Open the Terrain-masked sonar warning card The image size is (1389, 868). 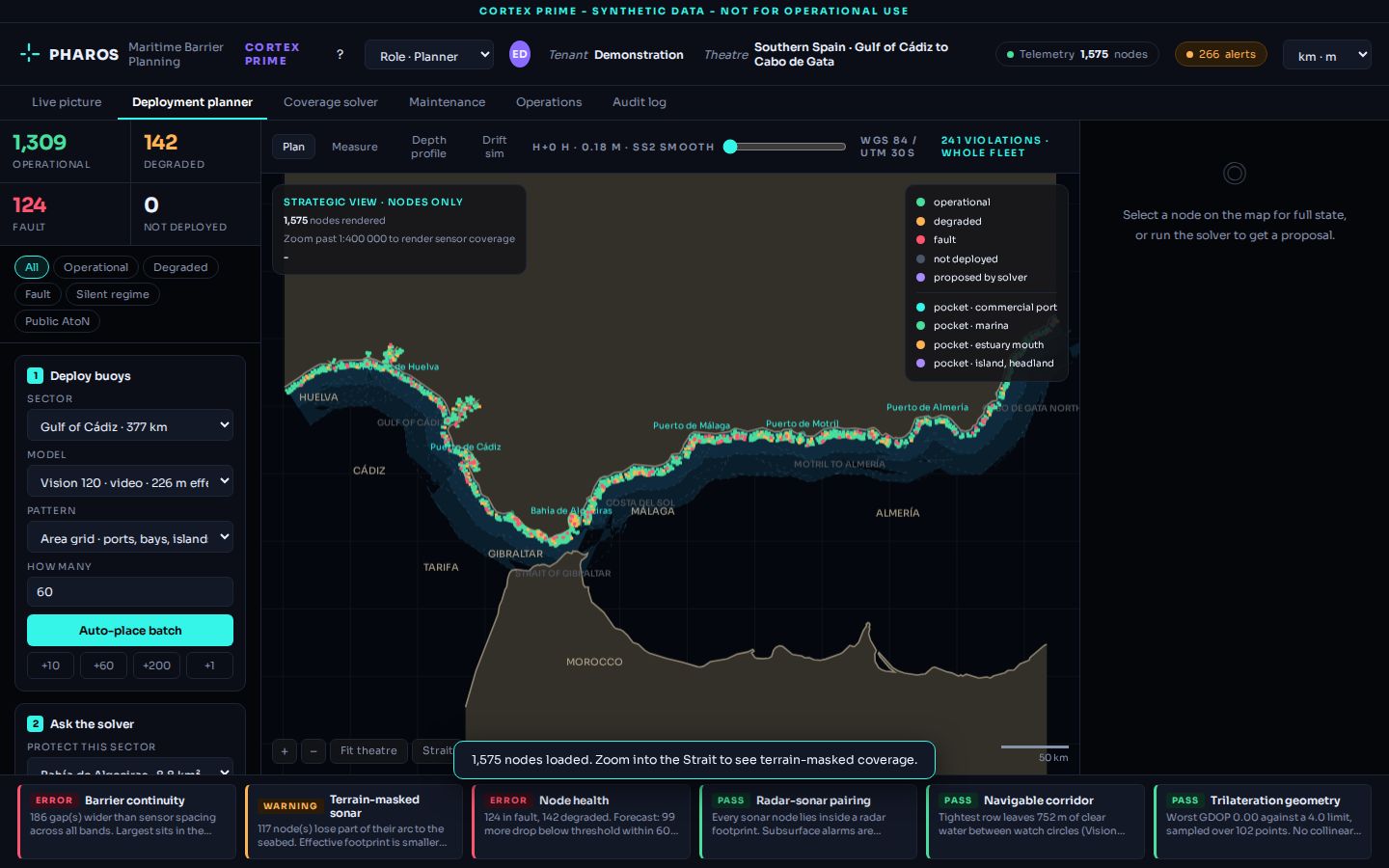tap(354, 822)
